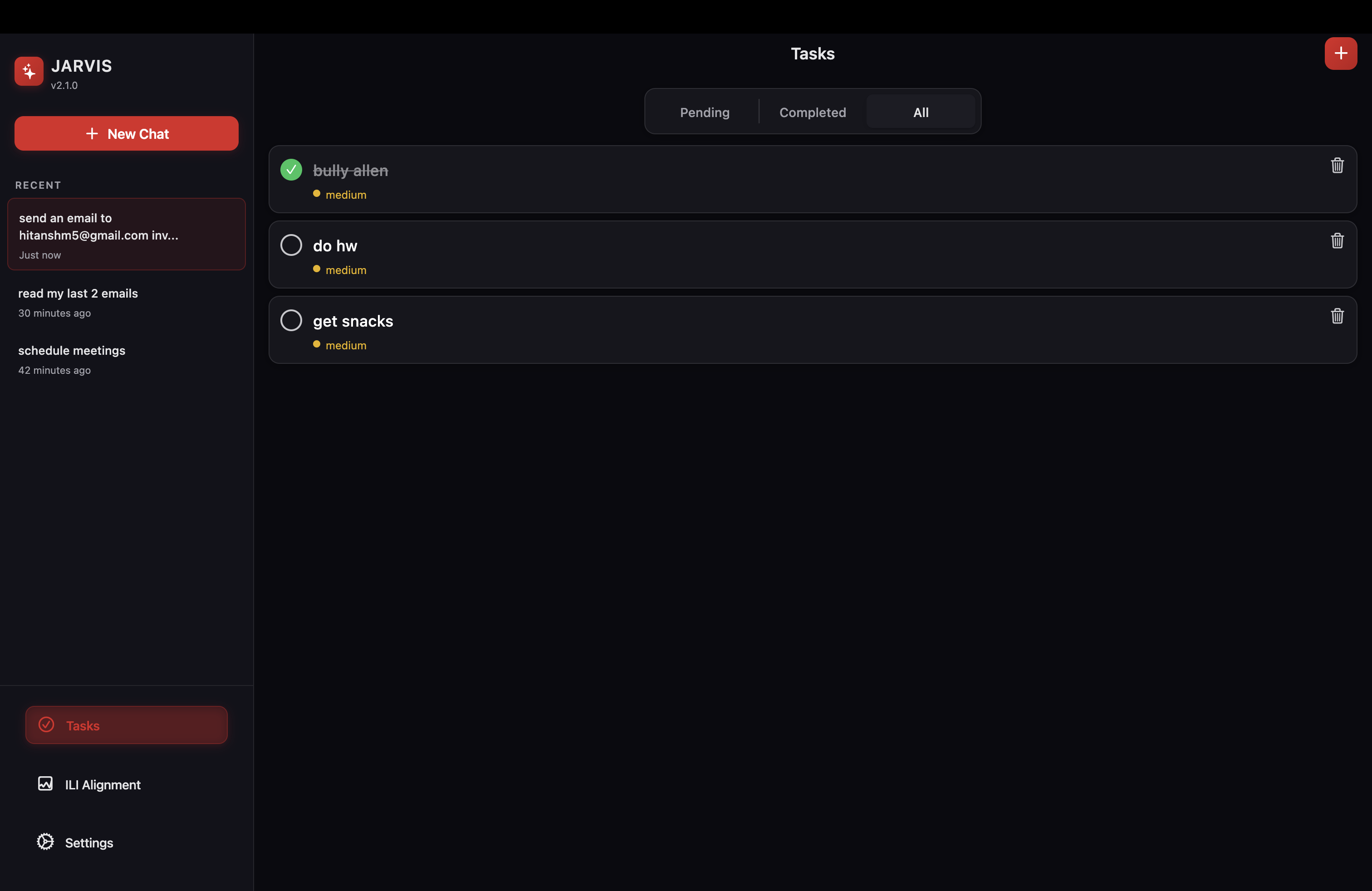Screen dimensions: 1372x891
Task: Click the red plus add-task icon
Action: coord(1340,54)
